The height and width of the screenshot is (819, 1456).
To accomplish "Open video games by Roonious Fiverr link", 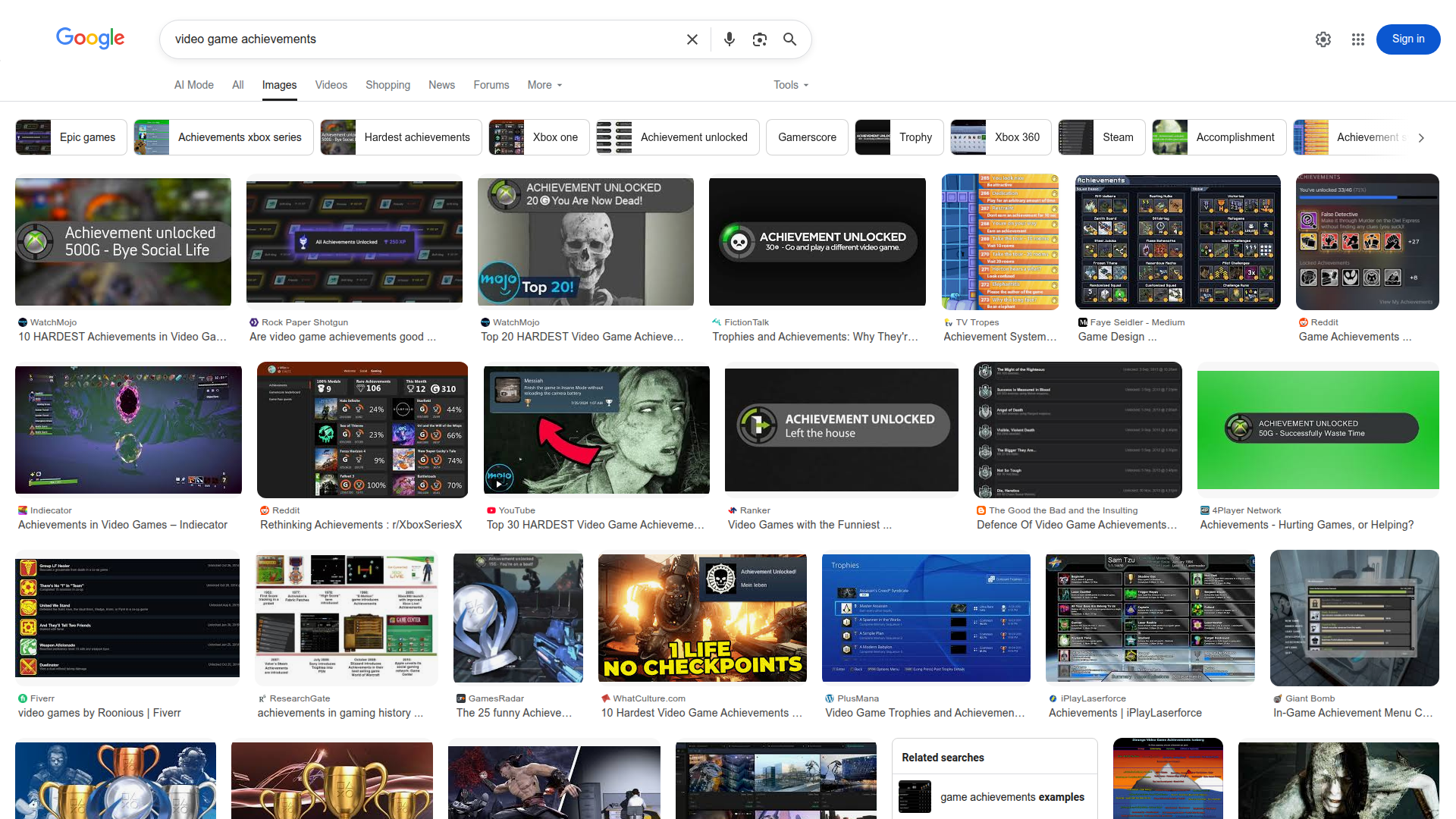I will coord(99,713).
